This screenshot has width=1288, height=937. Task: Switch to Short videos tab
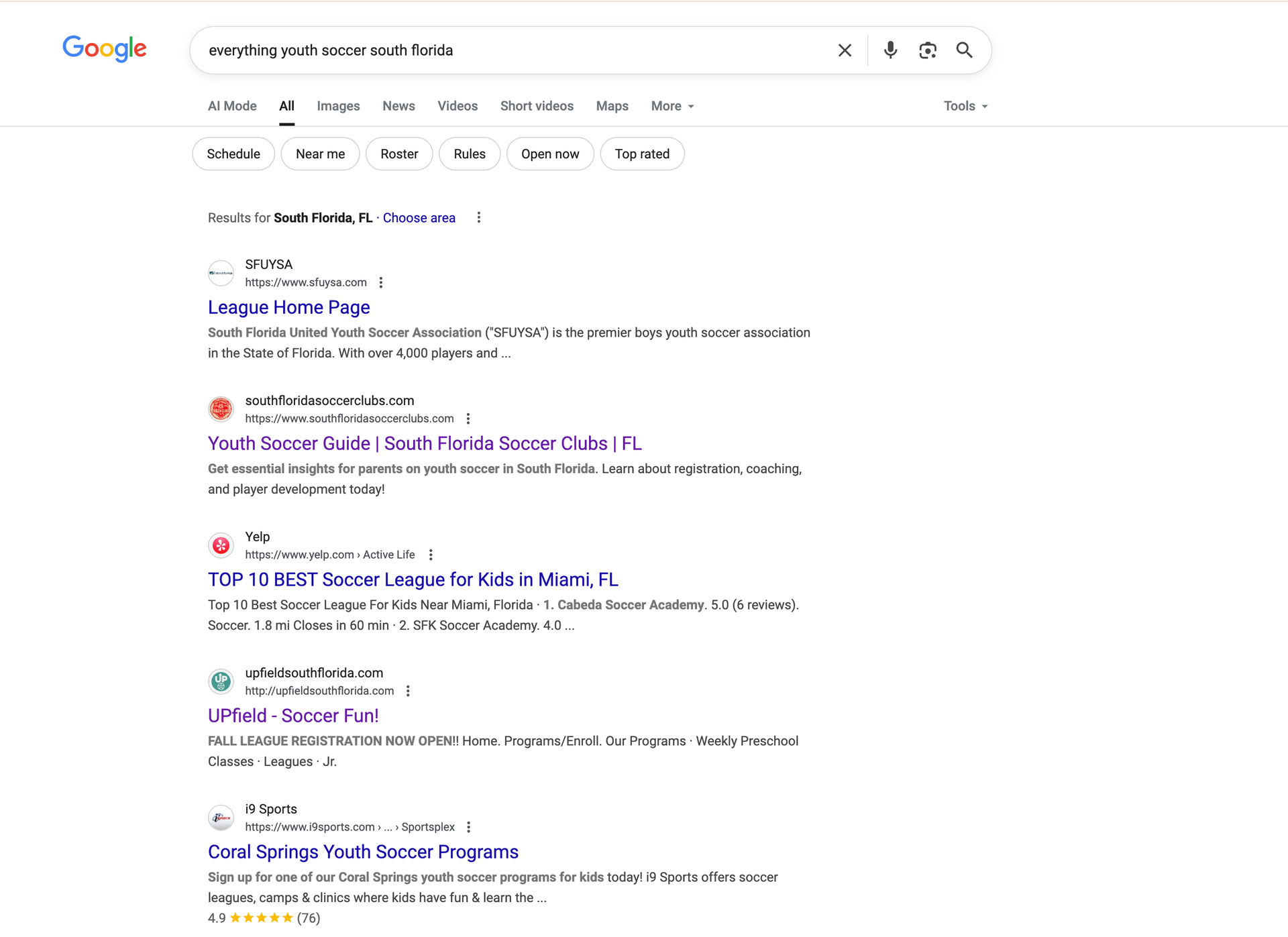pyautogui.click(x=537, y=106)
